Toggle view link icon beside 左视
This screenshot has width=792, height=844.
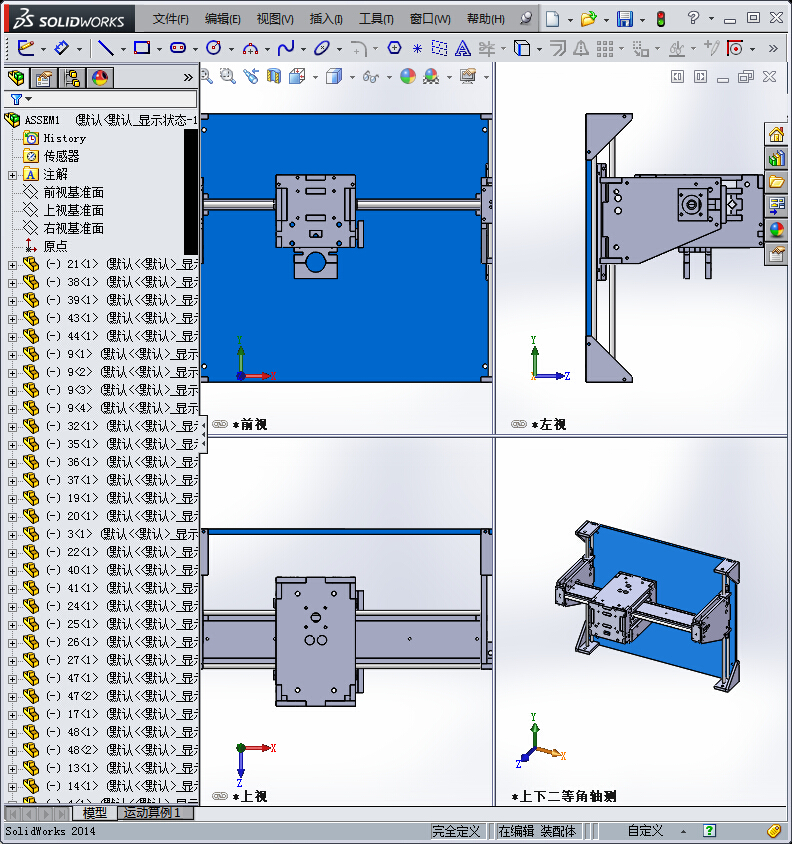[x=518, y=424]
